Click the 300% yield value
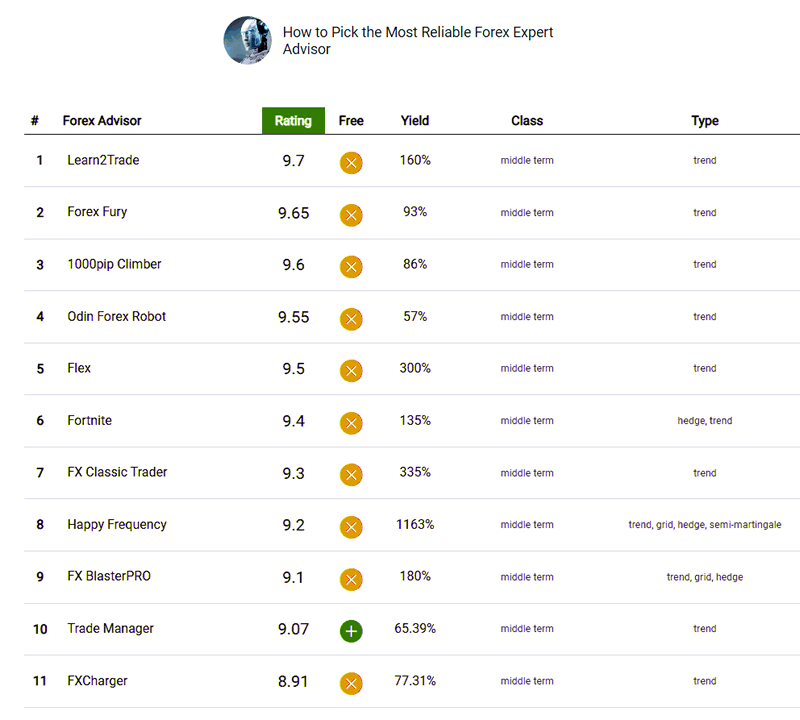Screen dimensions: 800x720 415,368
